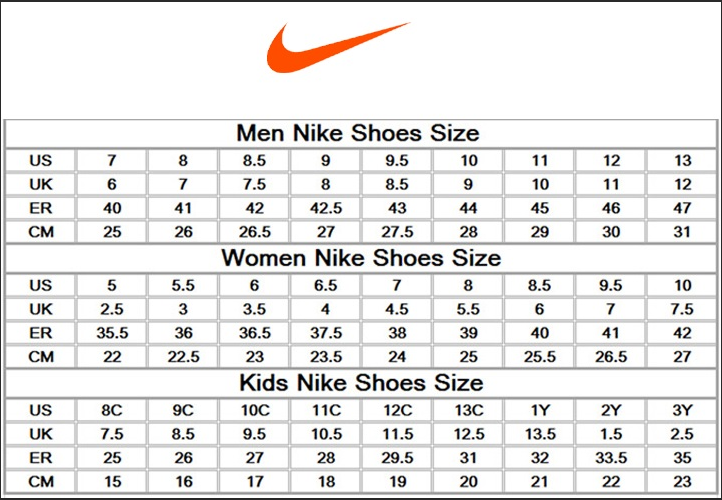Select the 27.5 cell in Men's CM row
This screenshot has width=722, height=500.
tap(397, 232)
